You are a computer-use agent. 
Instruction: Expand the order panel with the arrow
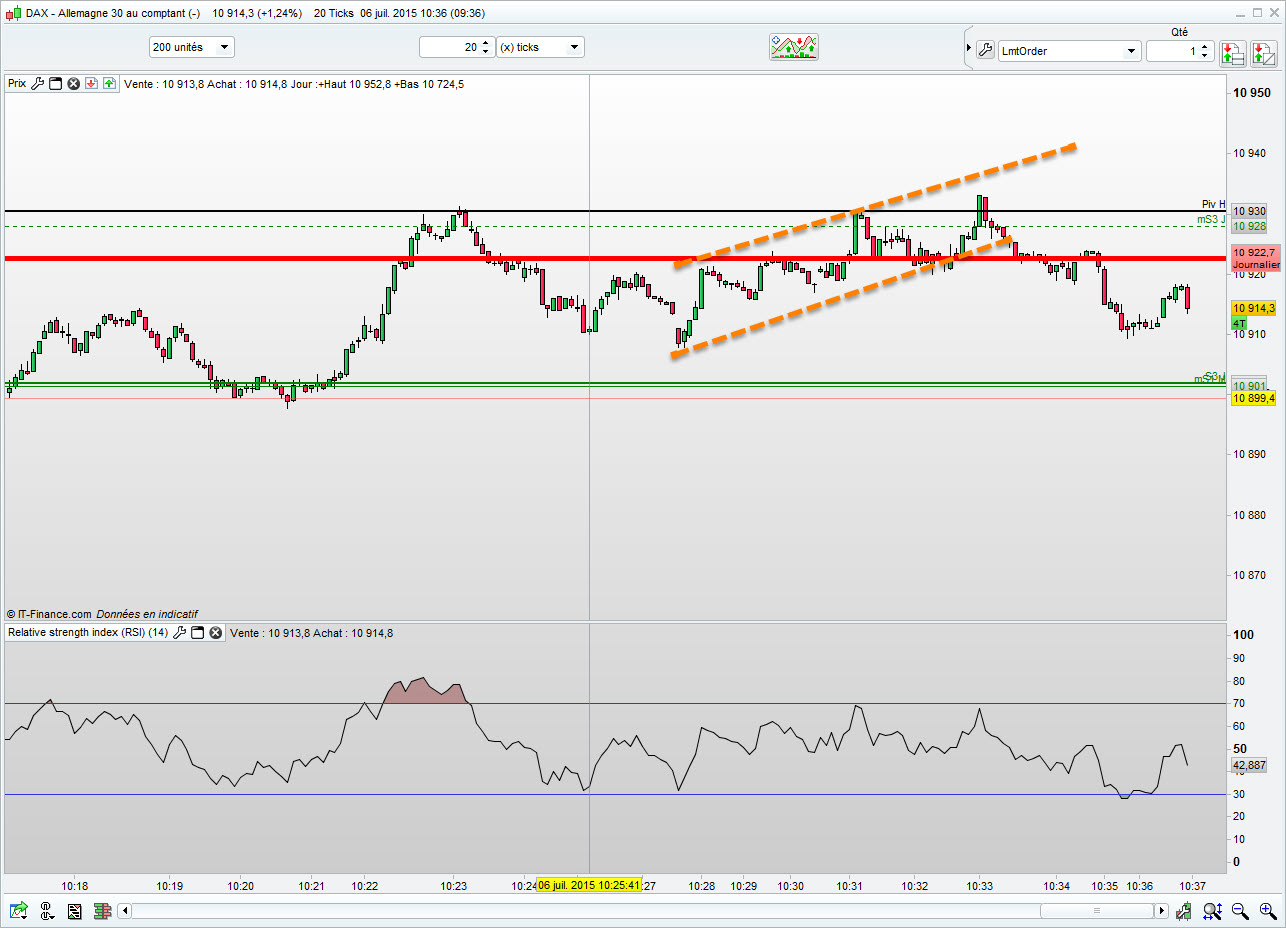tap(968, 50)
